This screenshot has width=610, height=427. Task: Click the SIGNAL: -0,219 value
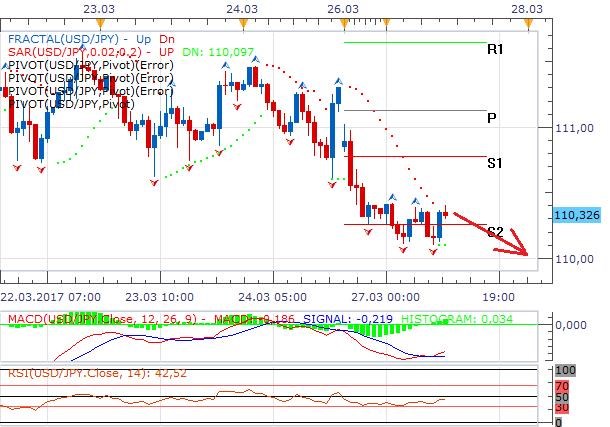click(x=348, y=319)
